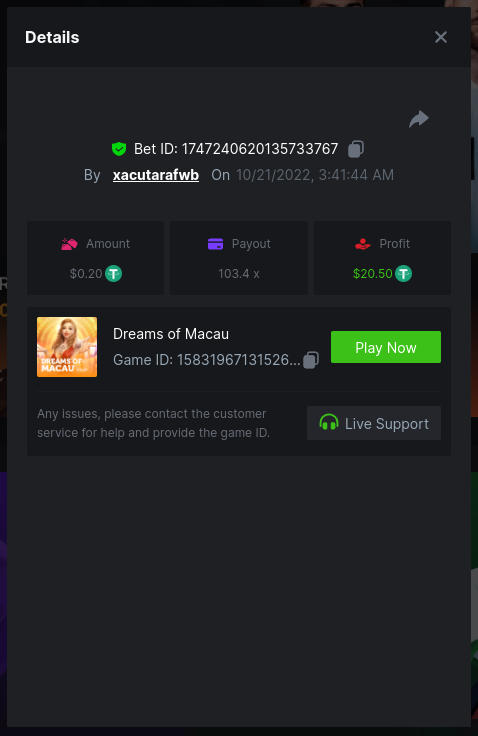Screen dimensions: 478x736
Task: Click the truncated Game ID text
Action: click(207, 360)
